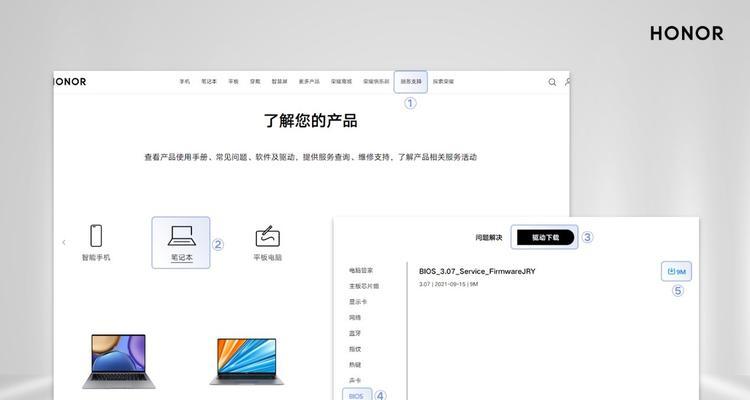
Task: Select 指纹 in driver category list
Action: coord(355,349)
